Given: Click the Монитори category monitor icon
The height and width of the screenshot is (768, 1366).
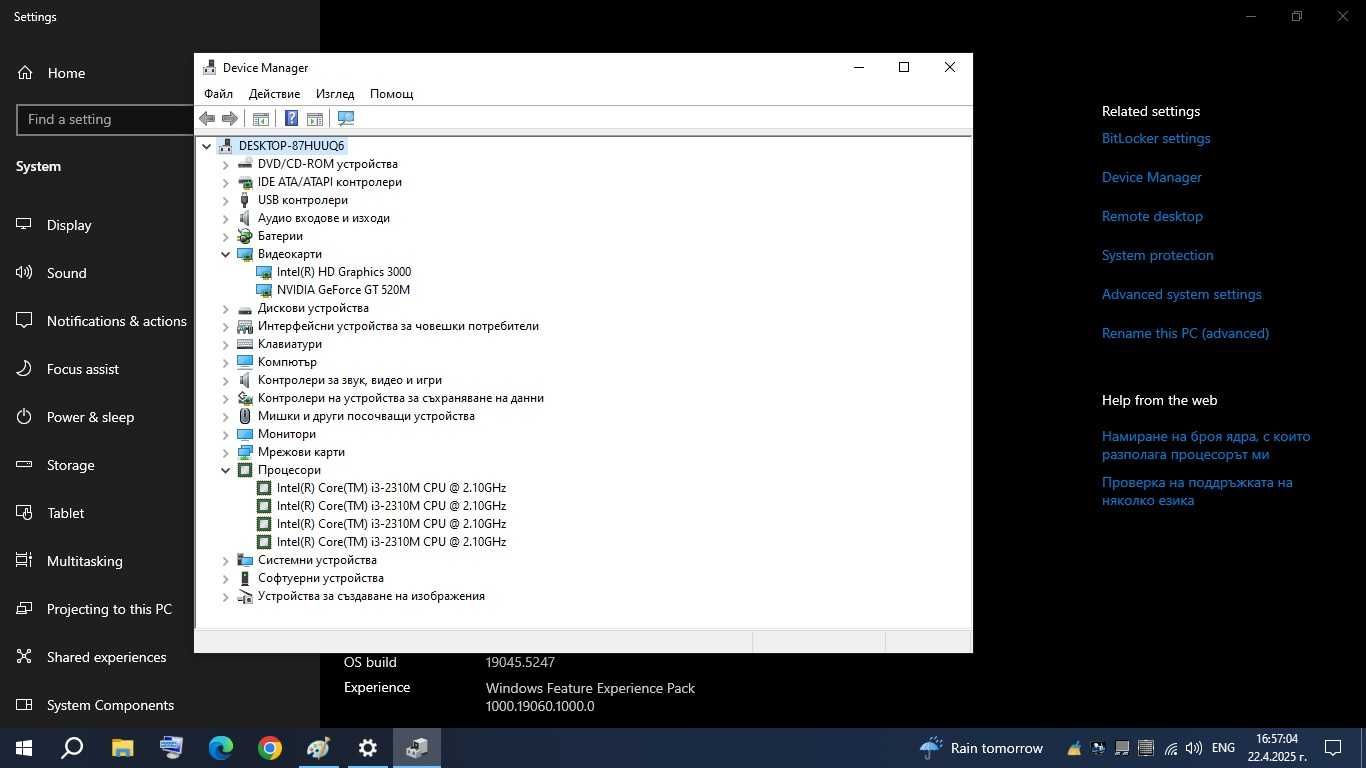Looking at the screenshot, I should point(245,434).
